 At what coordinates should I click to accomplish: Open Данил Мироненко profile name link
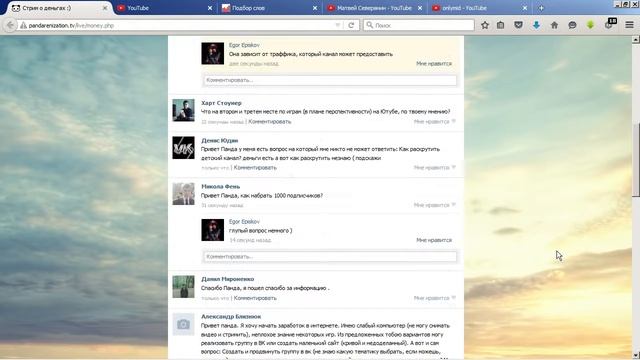[227, 279]
